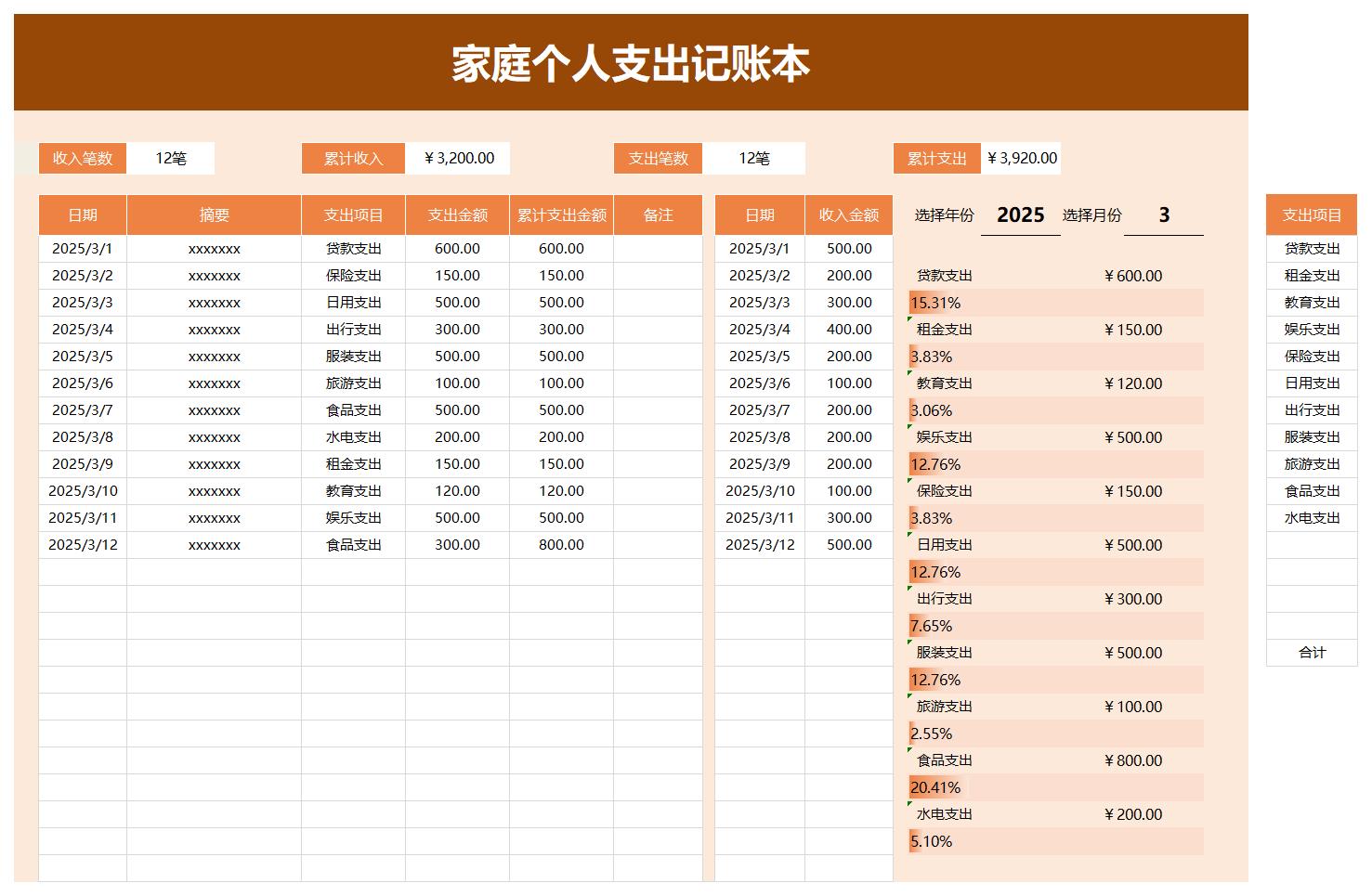Select 出行支出 in the expense table

pos(354,329)
